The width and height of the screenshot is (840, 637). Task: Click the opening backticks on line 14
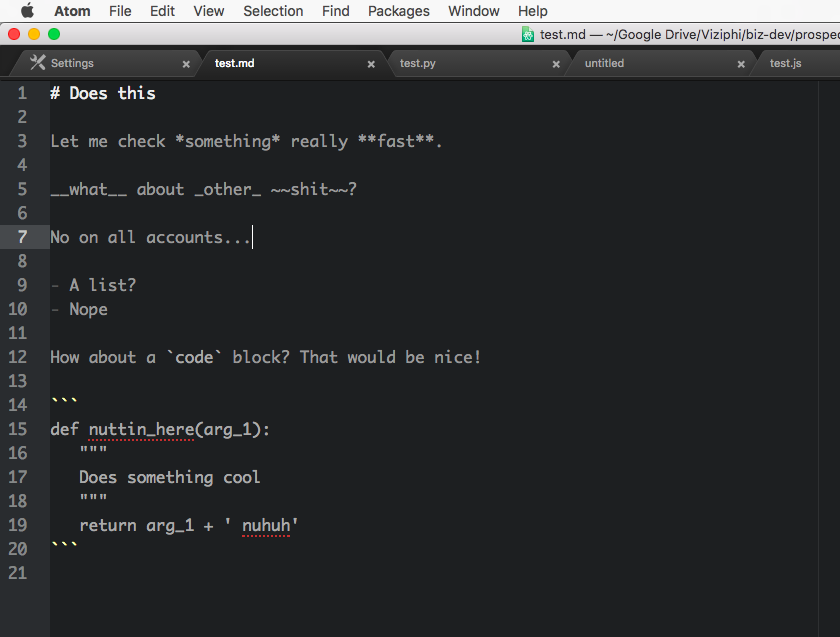pyautogui.click(x=64, y=401)
